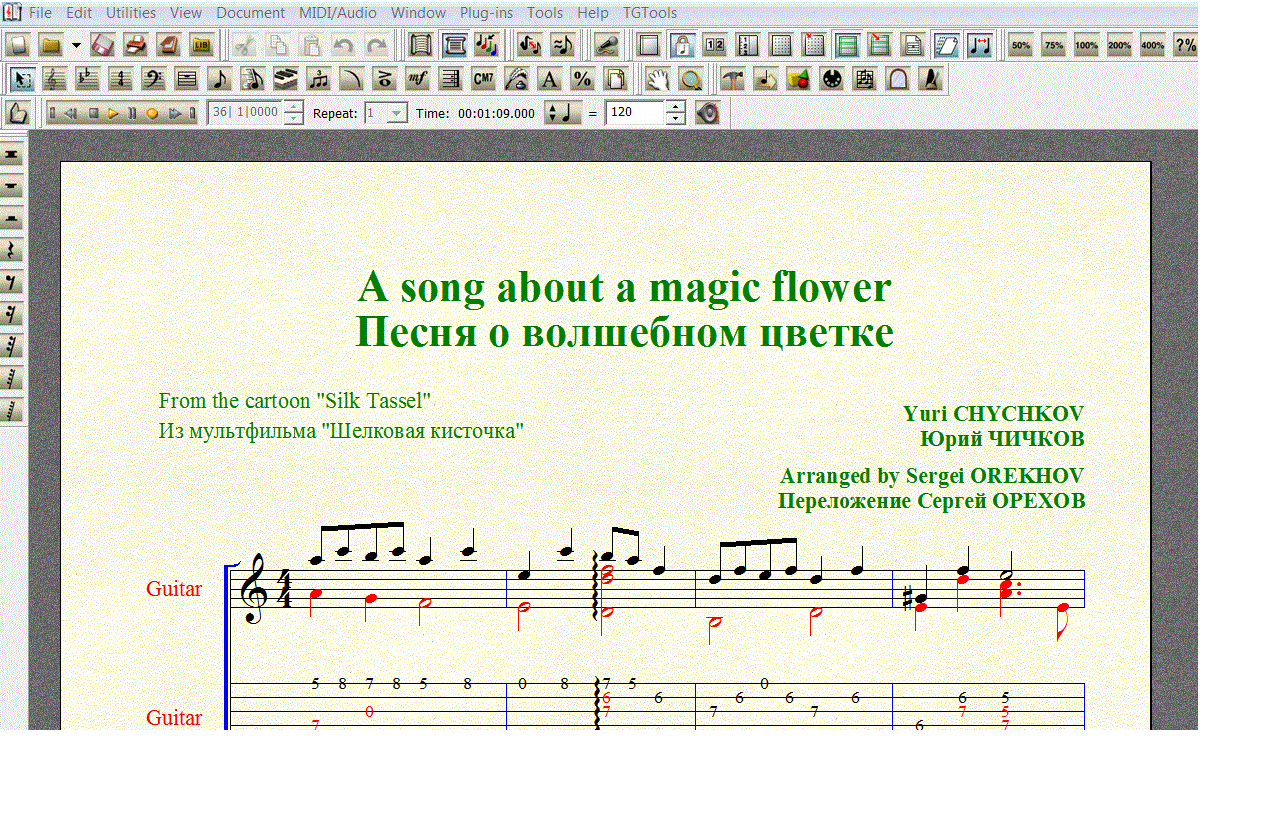Select the Repeat tool
The width and height of the screenshot is (1274, 817).
[x=451, y=79]
